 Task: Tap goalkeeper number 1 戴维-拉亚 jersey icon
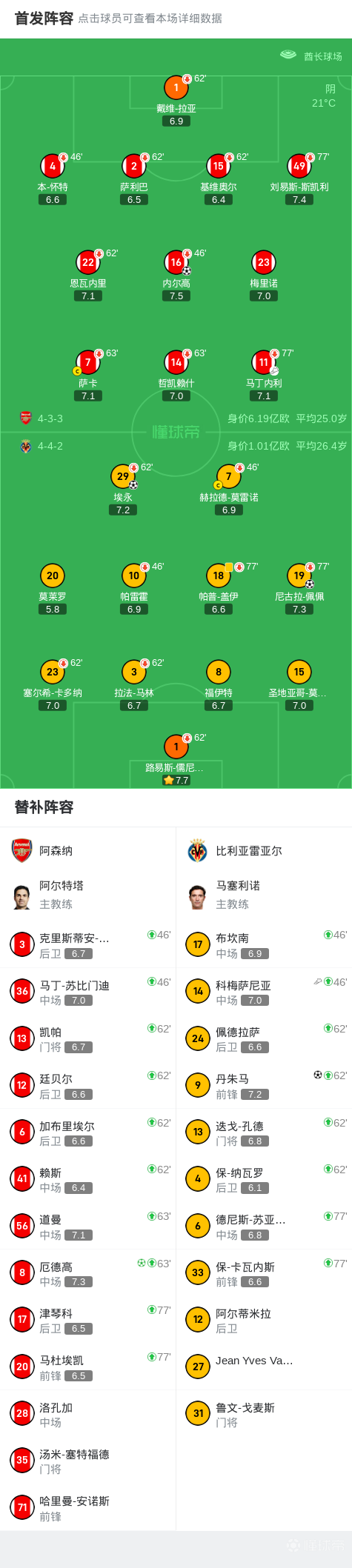(176, 87)
